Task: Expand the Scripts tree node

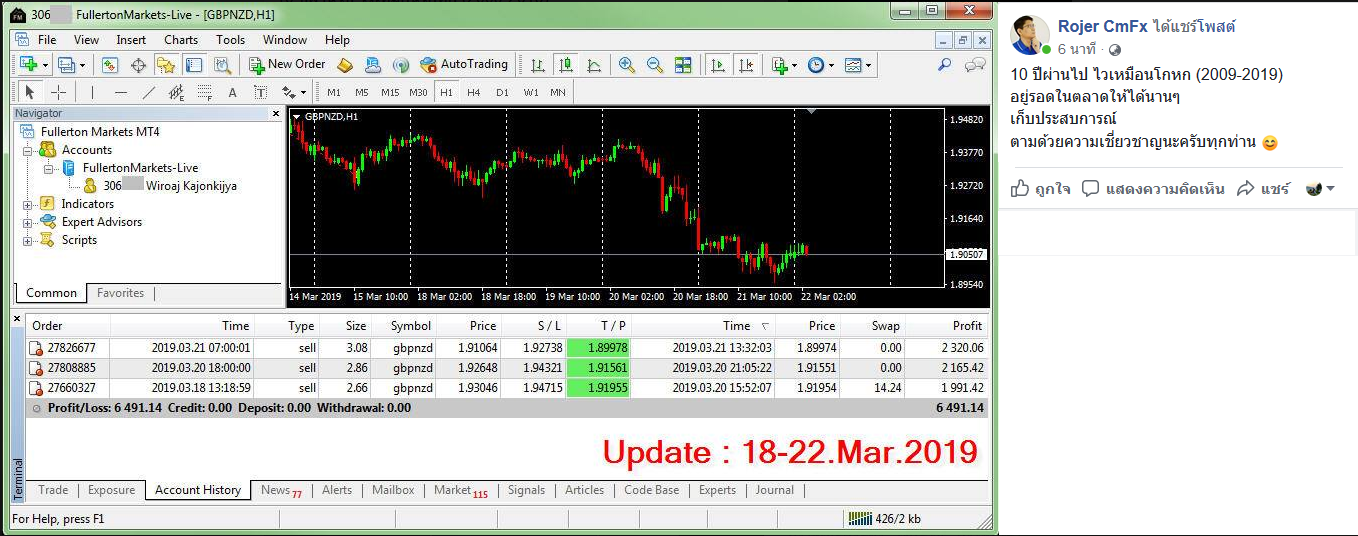Action: [28, 240]
